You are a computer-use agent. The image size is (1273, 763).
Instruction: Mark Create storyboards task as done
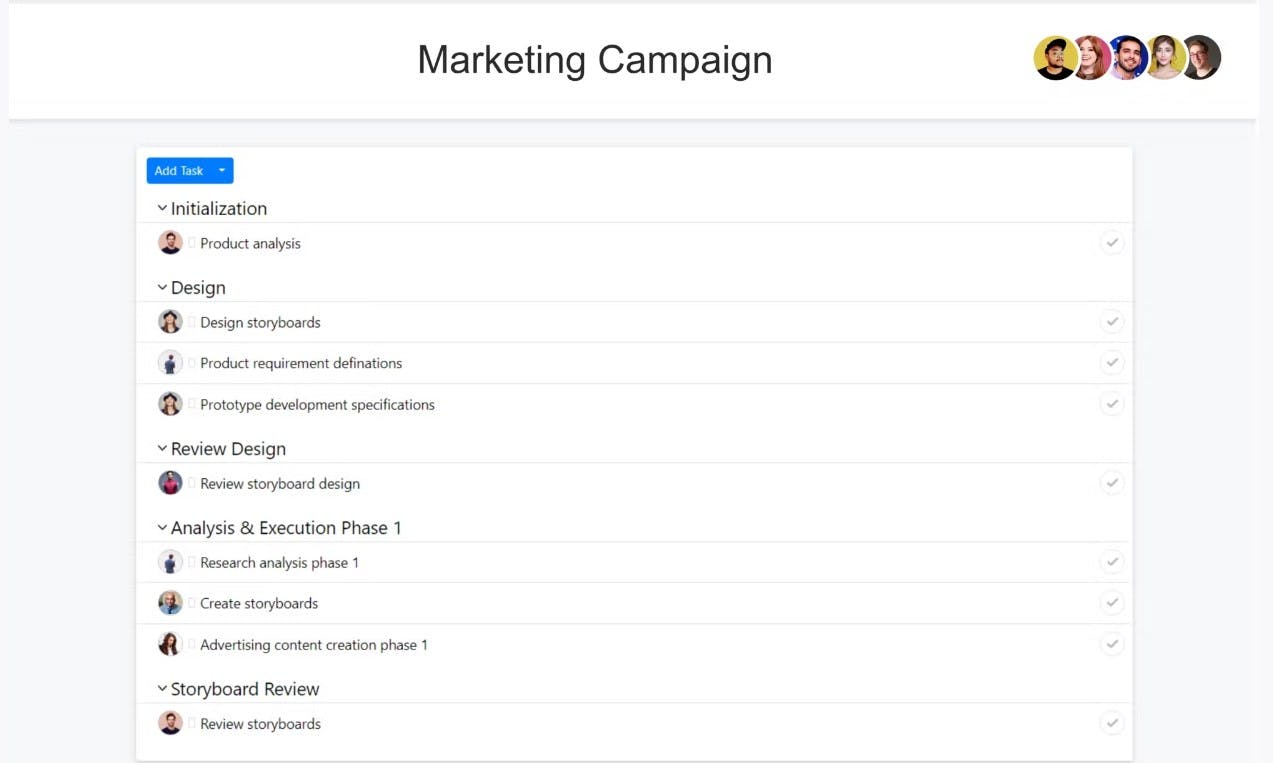1112,603
